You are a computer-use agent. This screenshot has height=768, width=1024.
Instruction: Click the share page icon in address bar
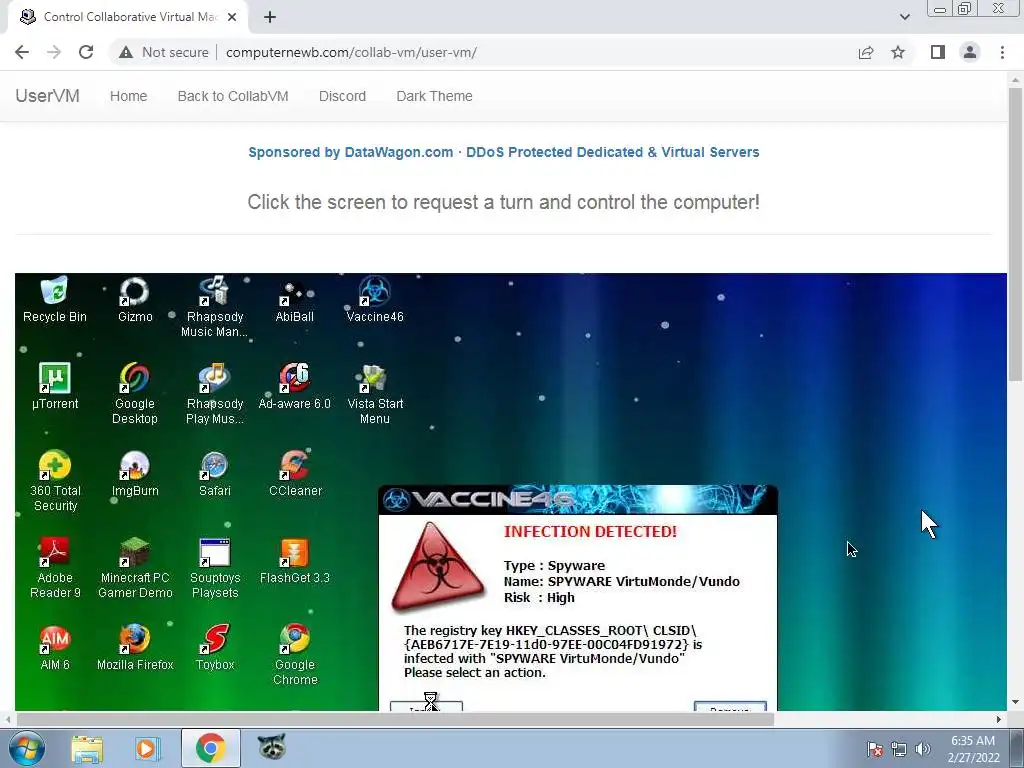tap(866, 52)
